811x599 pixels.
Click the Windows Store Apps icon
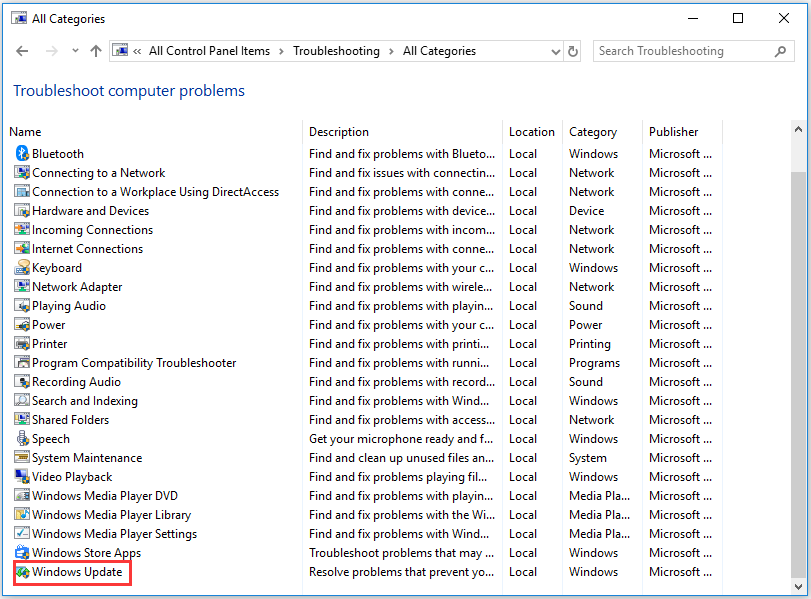22,552
